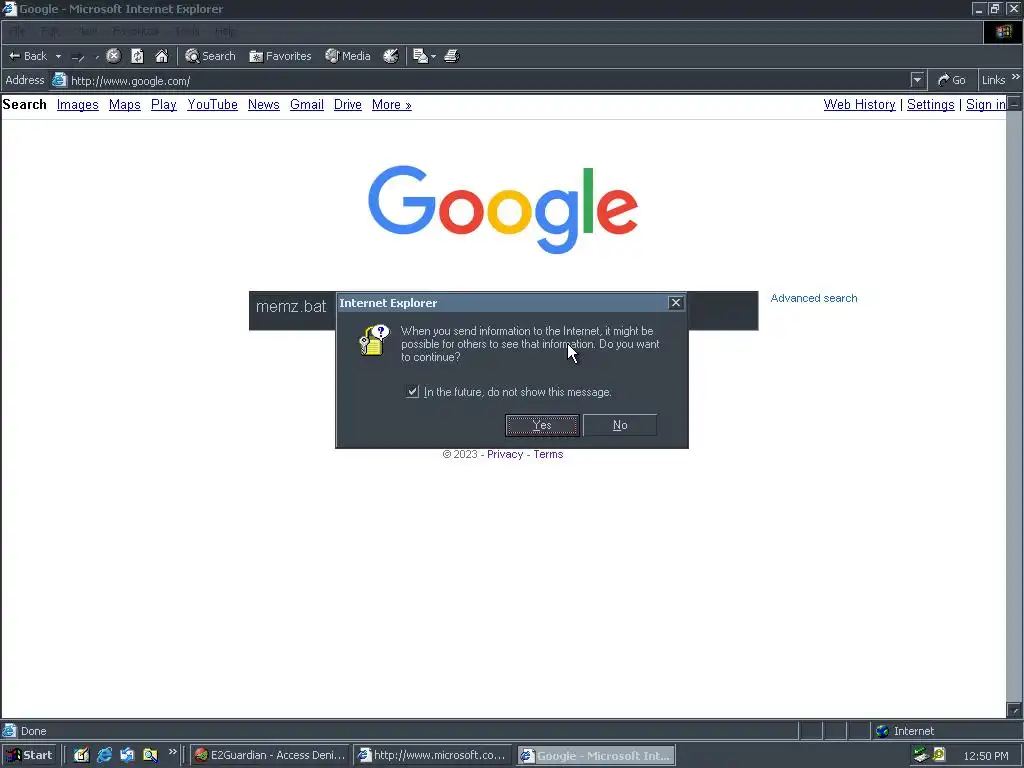1024x768 pixels.
Task: Go to the Home page icon
Action: [x=161, y=56]
